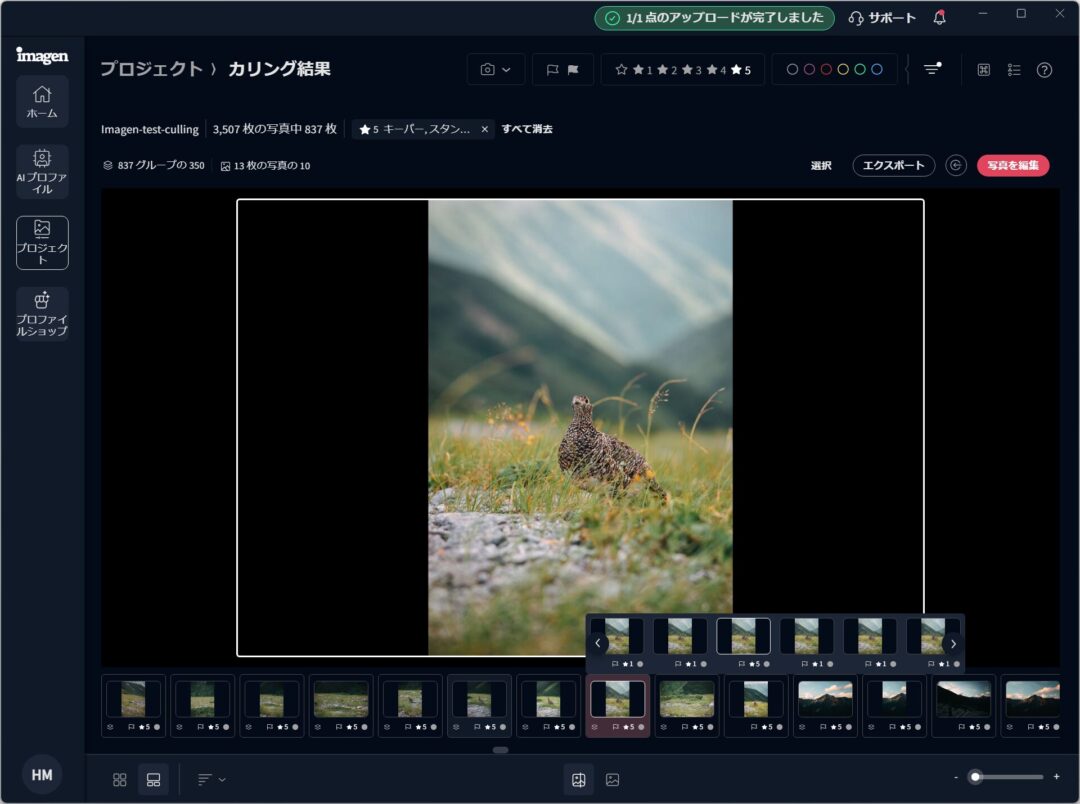Expand the camera filter dropdown
Viewport: 1080px width, 804px height.
coord(496,70)
